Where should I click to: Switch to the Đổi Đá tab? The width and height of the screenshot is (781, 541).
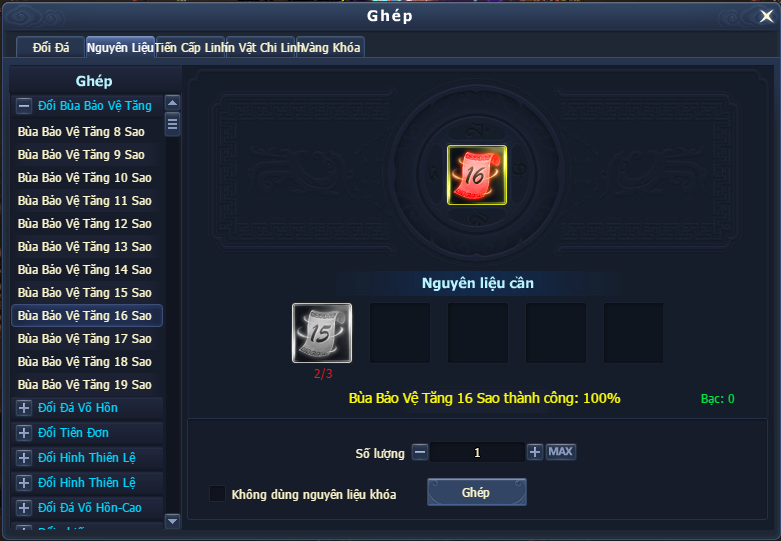(51, 47)
